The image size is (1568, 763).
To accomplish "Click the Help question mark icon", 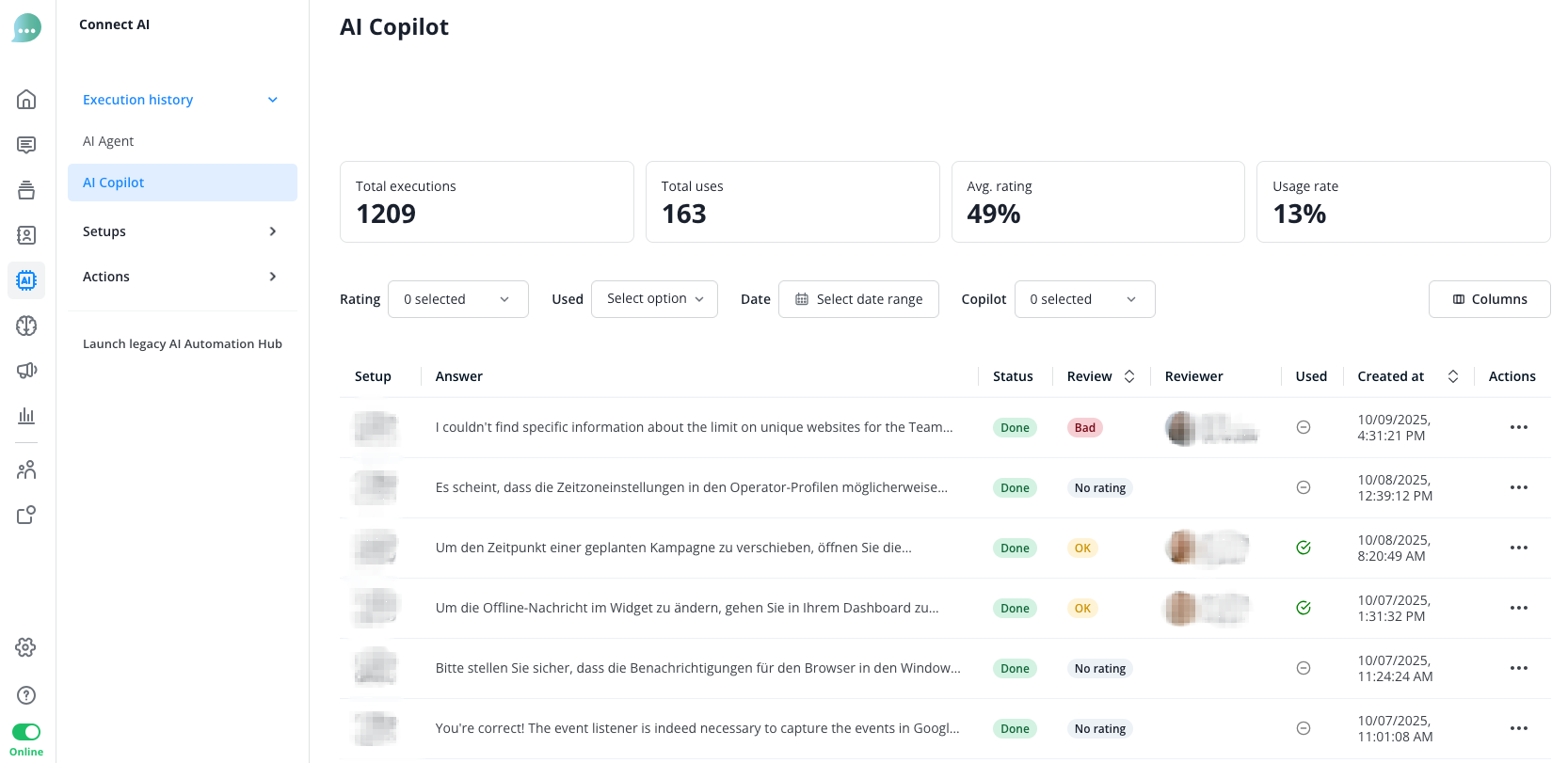I will point(26,695).
